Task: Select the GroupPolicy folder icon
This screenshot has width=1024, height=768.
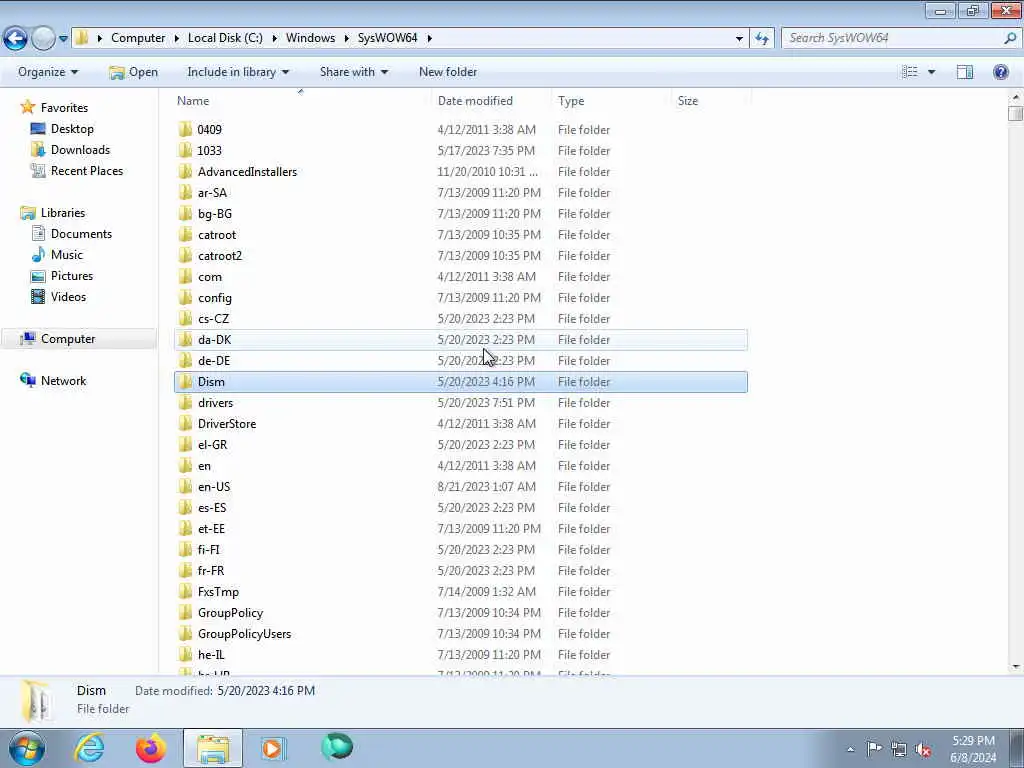Action: click(x=185, y=613)
